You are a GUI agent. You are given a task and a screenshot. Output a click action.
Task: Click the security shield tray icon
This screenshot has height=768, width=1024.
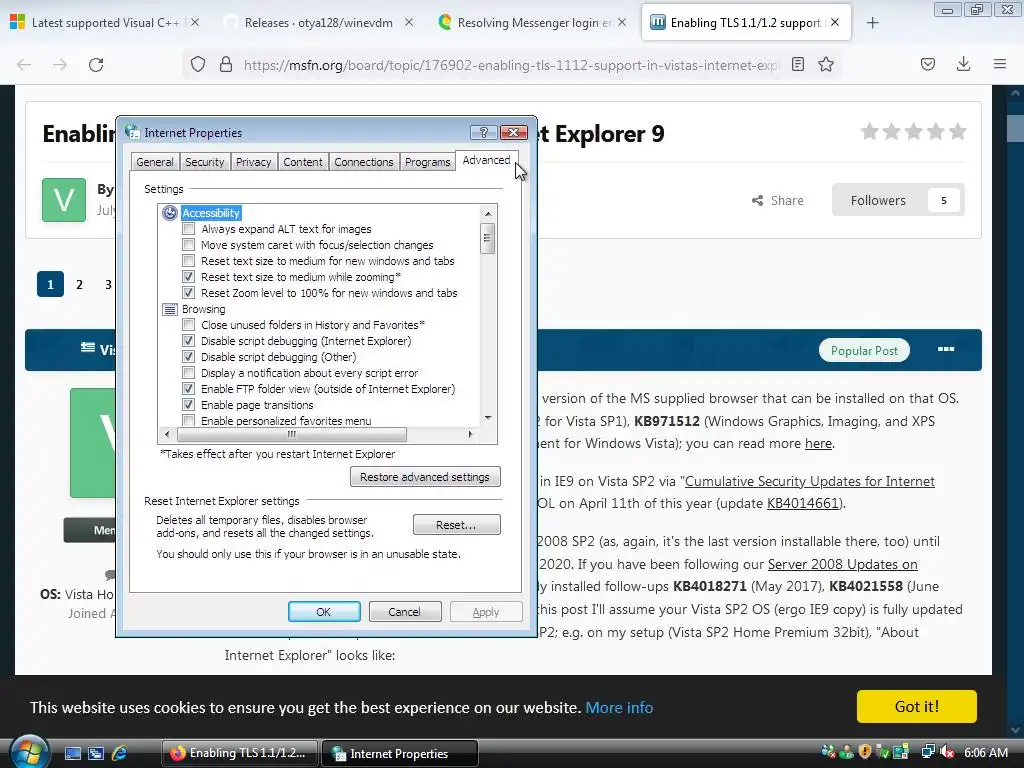pos(865,752)
